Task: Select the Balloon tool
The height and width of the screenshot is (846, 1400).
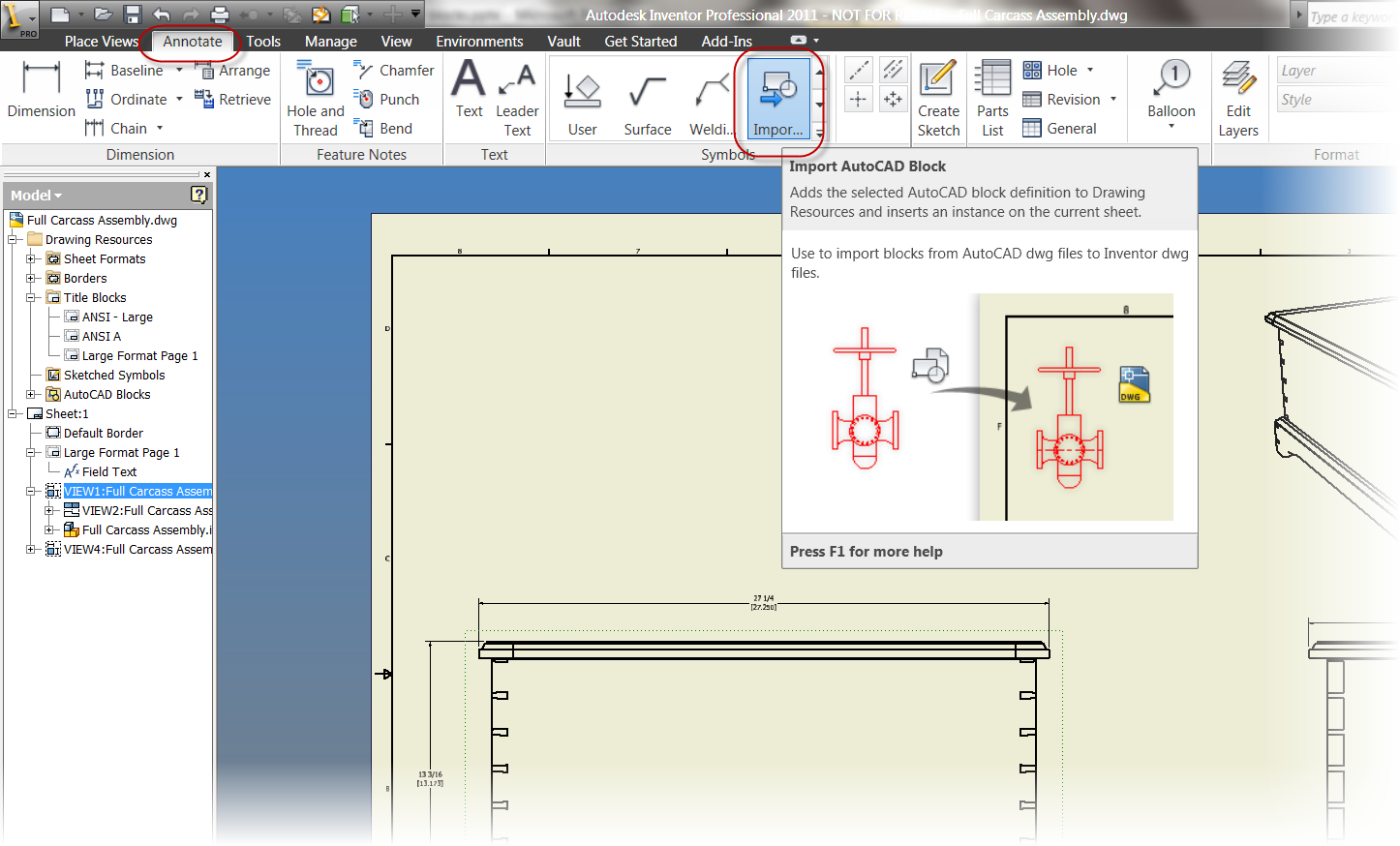Action: [1172, 88]
